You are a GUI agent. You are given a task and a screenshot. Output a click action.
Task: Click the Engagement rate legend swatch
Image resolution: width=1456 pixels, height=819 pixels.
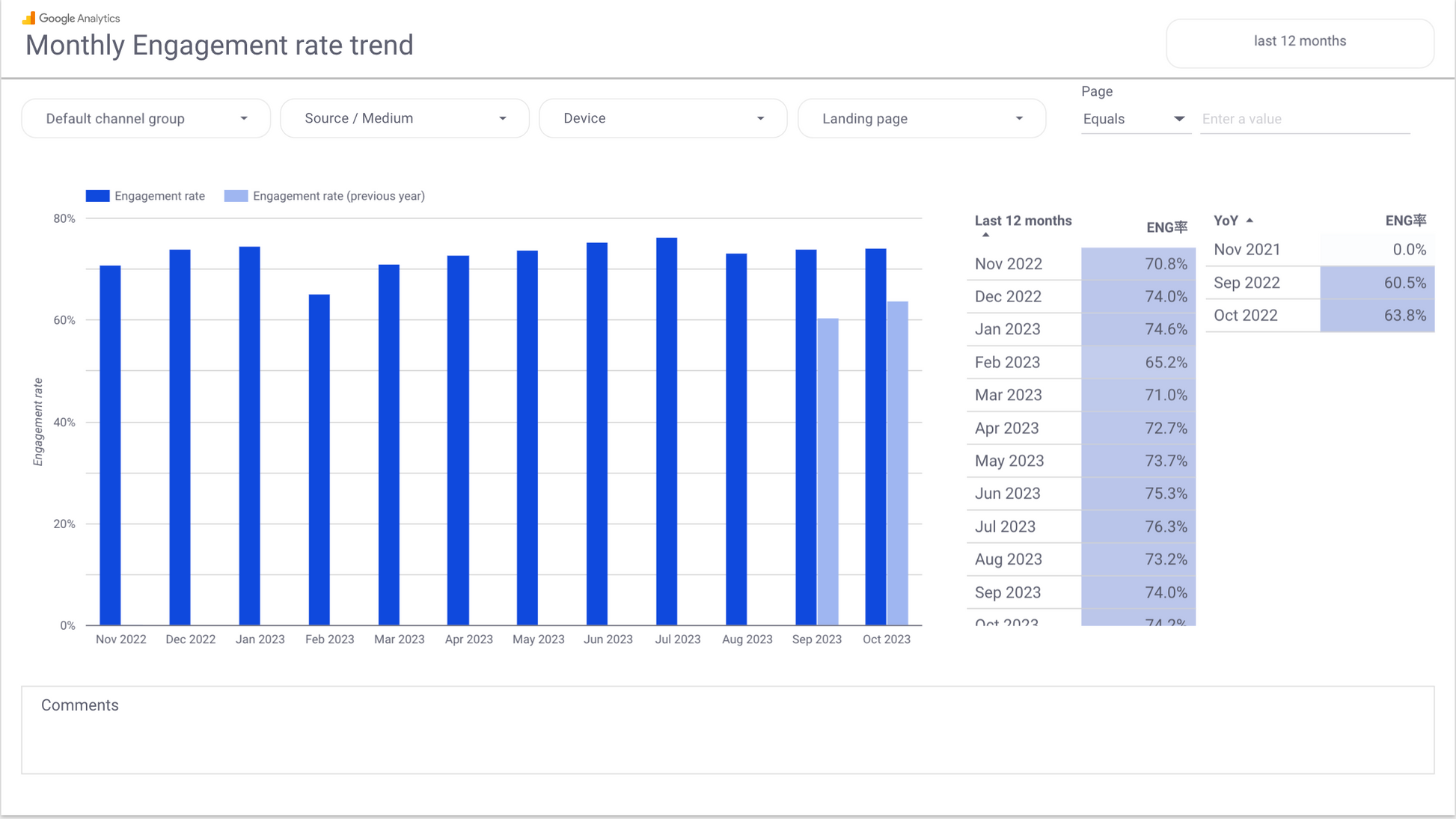click(97, 196)
